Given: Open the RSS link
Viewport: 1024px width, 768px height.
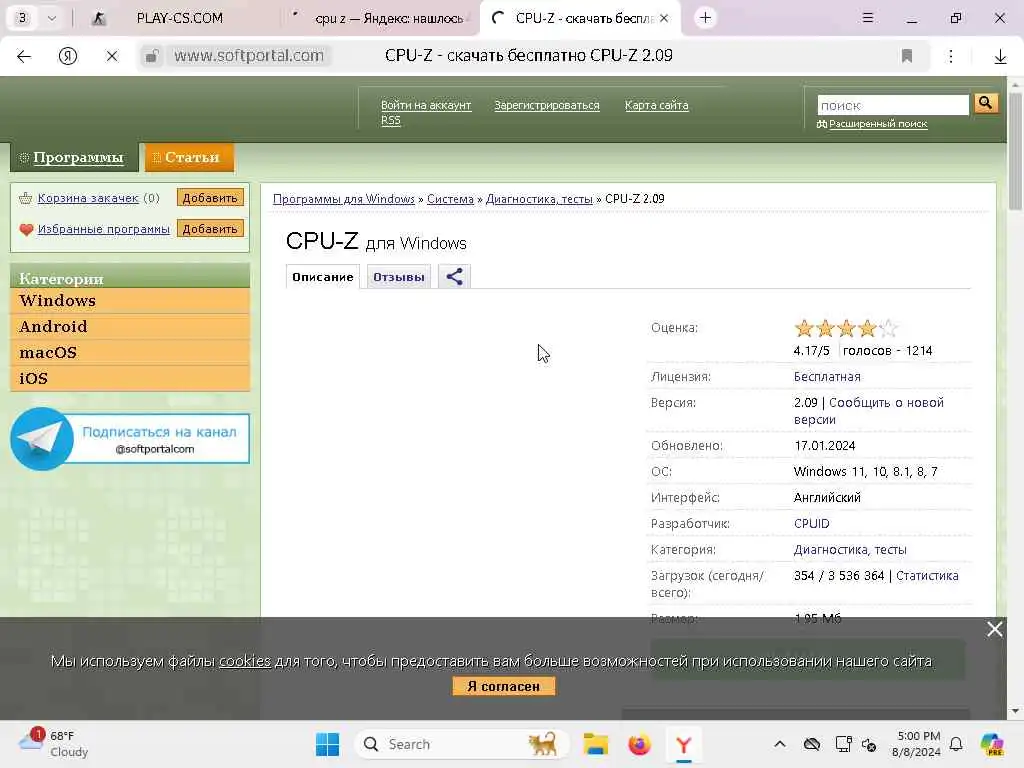Looking at the screenshot, I should coord(391,120).
